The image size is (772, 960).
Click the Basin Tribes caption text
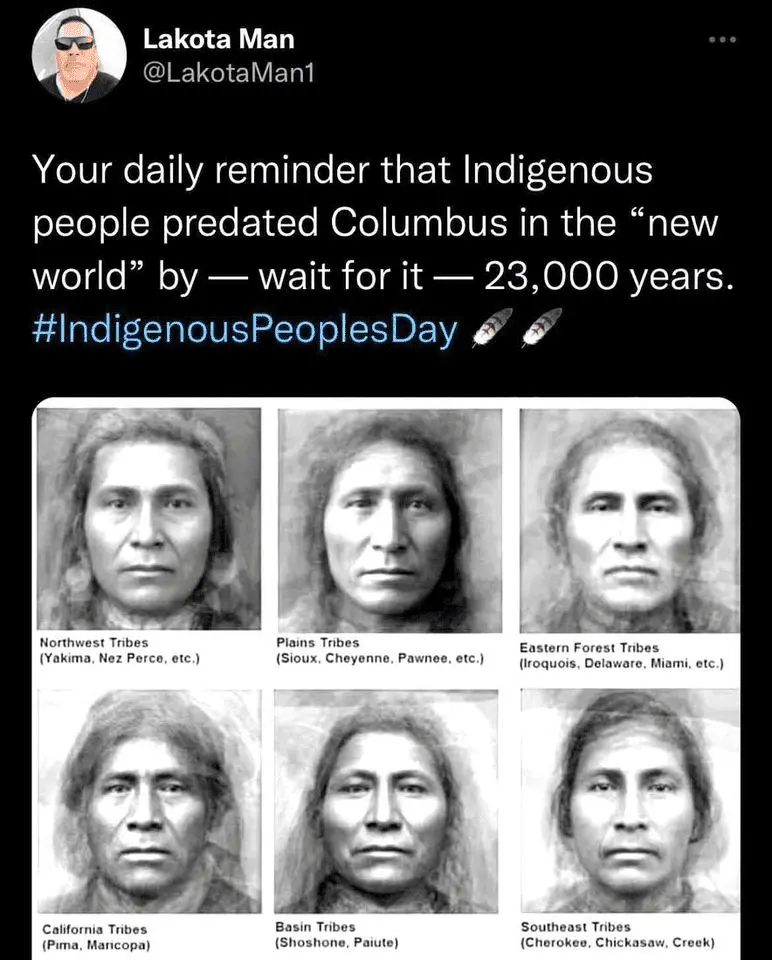point(337,934)
